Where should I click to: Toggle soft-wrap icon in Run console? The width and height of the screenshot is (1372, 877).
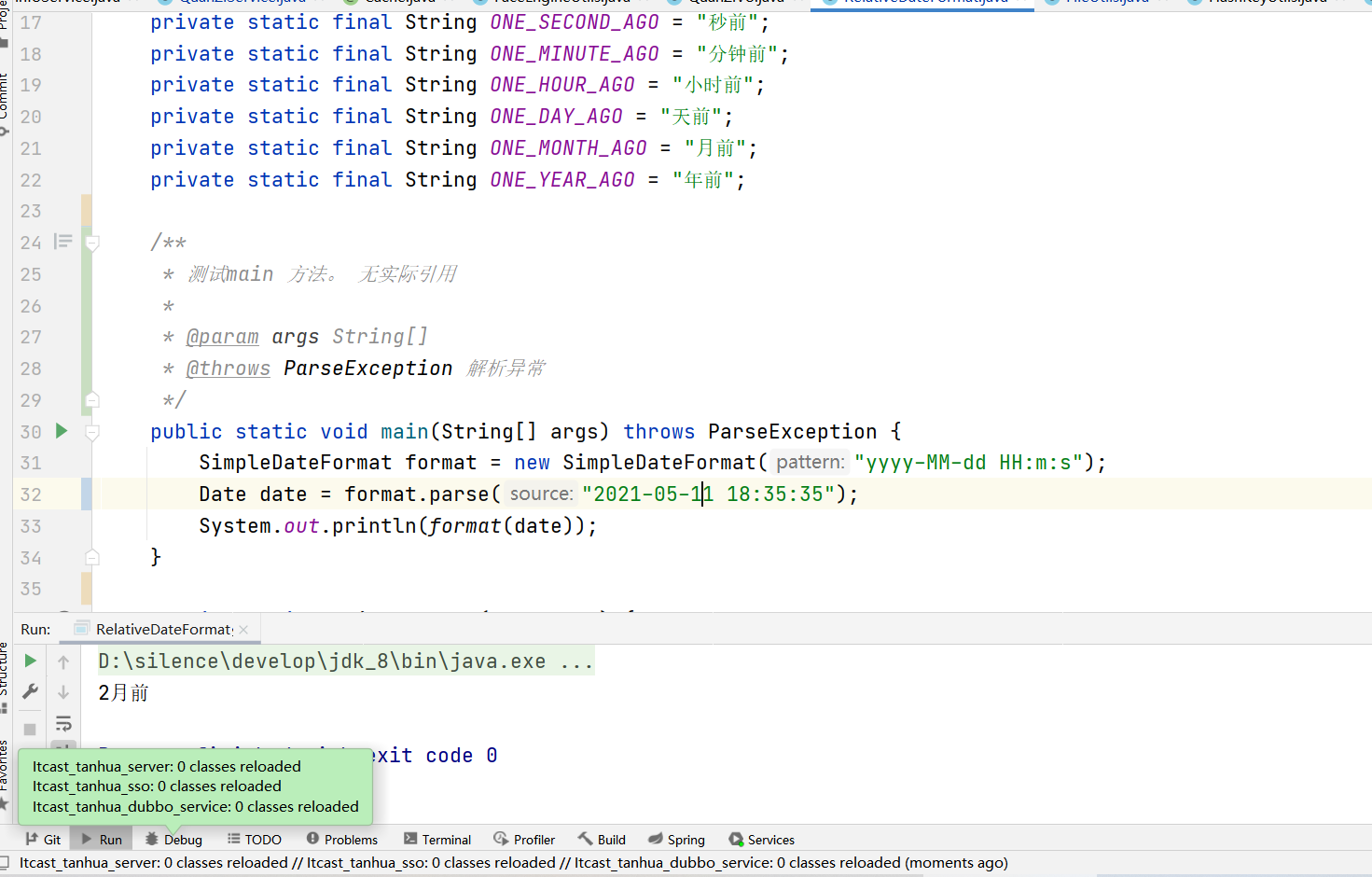click(63, 723)
